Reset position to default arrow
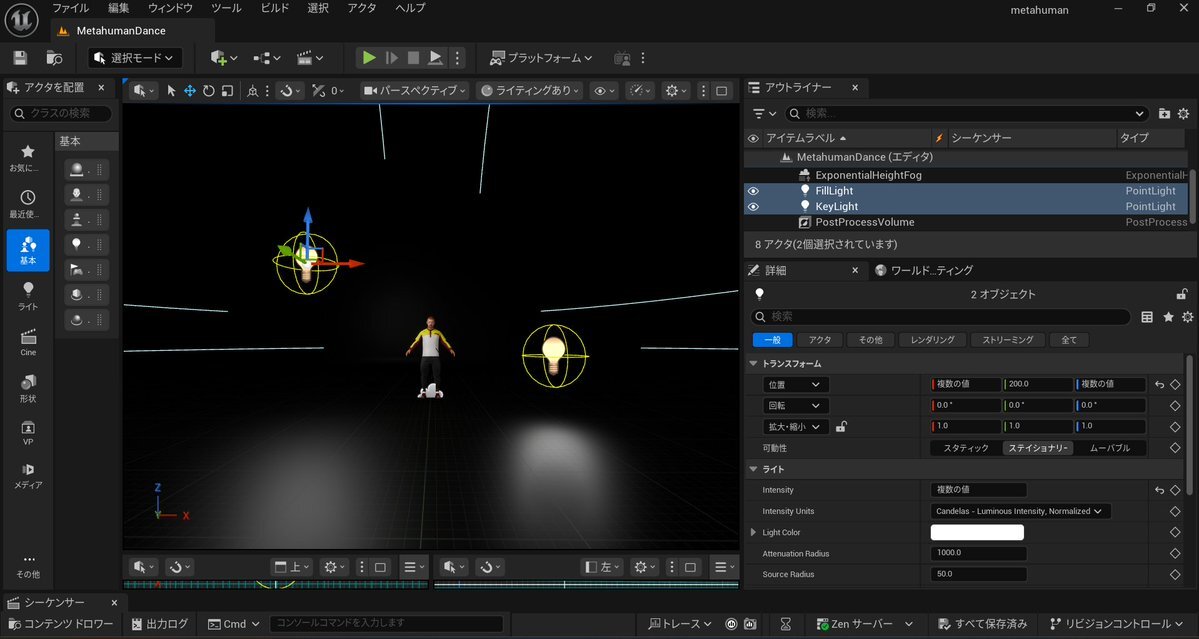Image resolution: width=1199 pixels, height=639 pixels. tap(1159, 384)
